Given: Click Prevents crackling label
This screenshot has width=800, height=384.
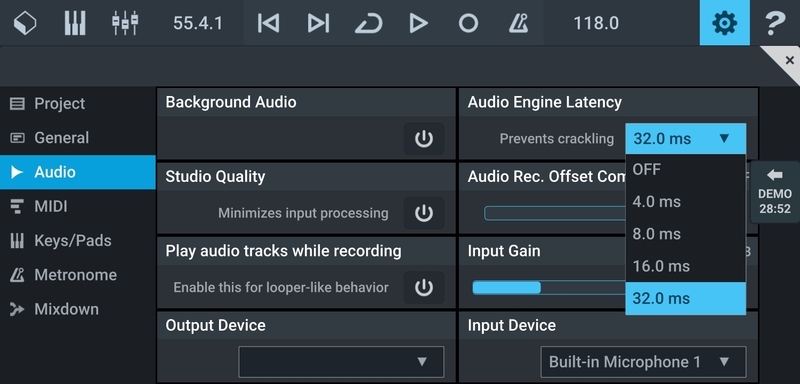Looking at the screenshot, I should 557,139.
